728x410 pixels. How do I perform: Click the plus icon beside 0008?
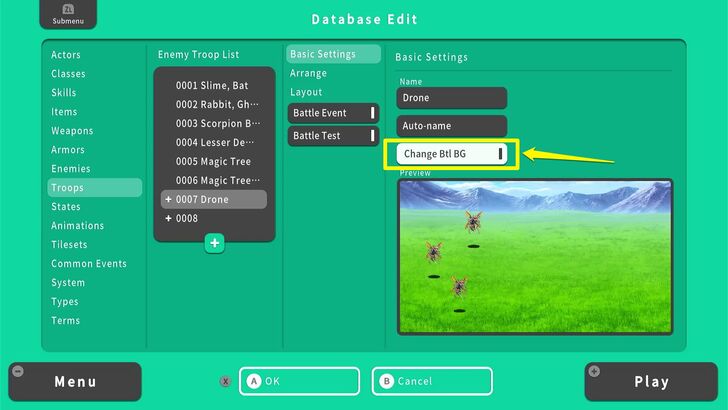point(168,218)
